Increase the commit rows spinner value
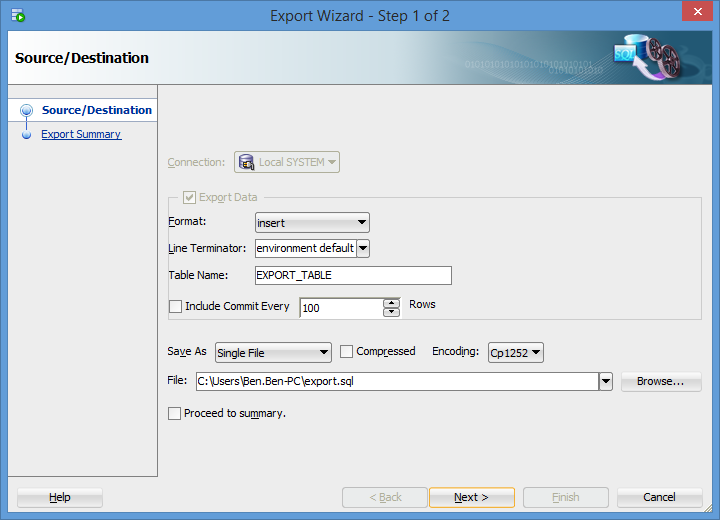This screenshot has height=520, width=720. coord(392,303)
